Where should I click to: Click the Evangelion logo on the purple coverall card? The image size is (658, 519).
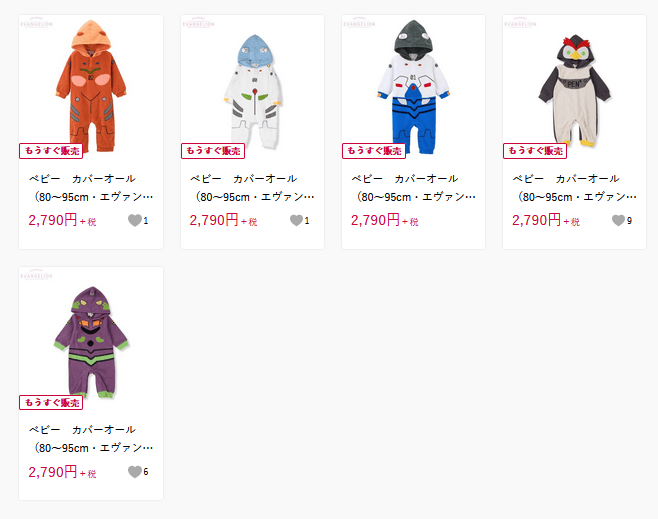[x=37, y=274]
